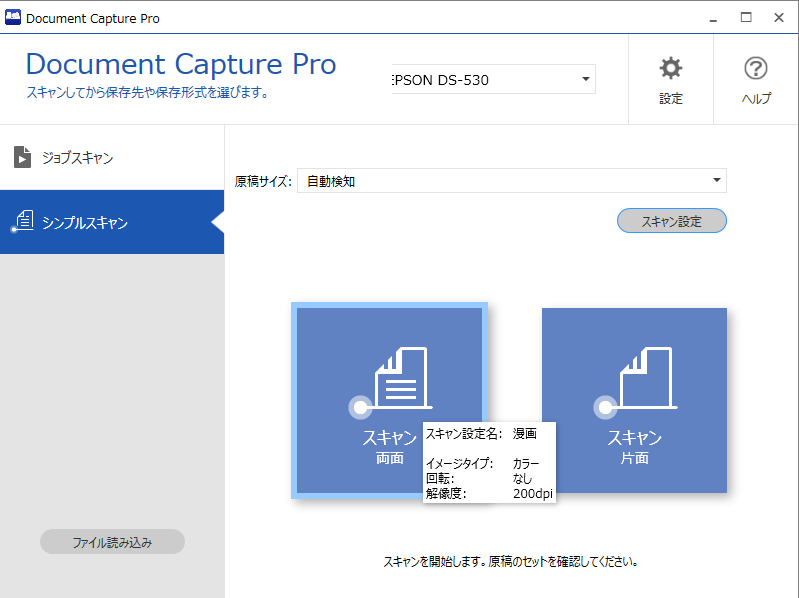Start double-sided scan (スキャン 両面) tile
The height and width of the screenshot is (598, 799).
click(389, 400)
